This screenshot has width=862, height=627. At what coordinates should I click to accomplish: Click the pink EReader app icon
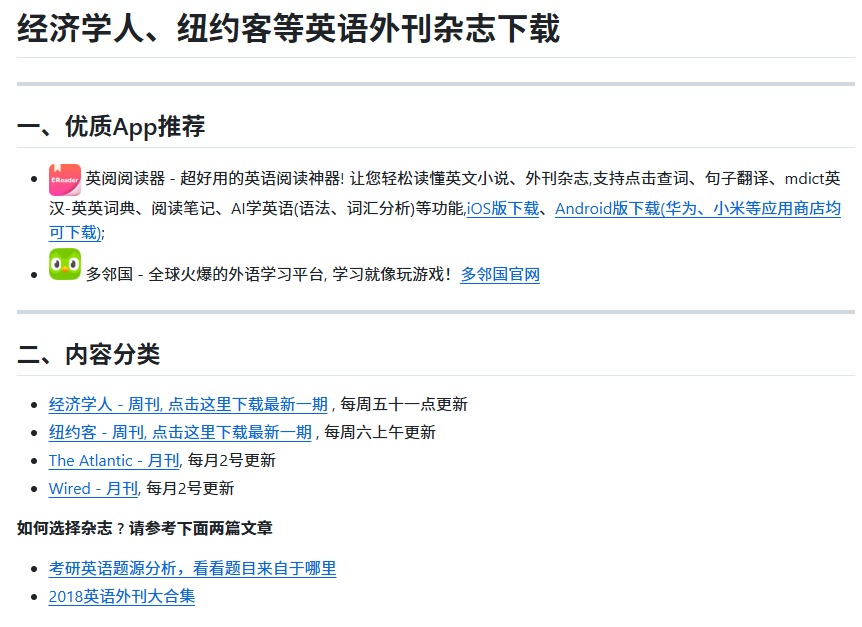(65, 180)
